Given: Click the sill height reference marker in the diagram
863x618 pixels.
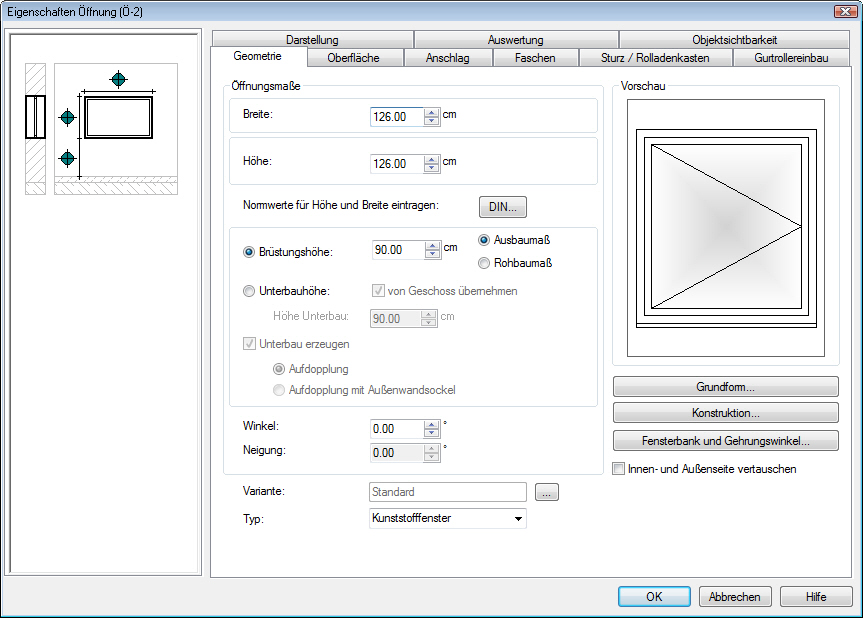Looking at the screenshot, I should (68, 158).
